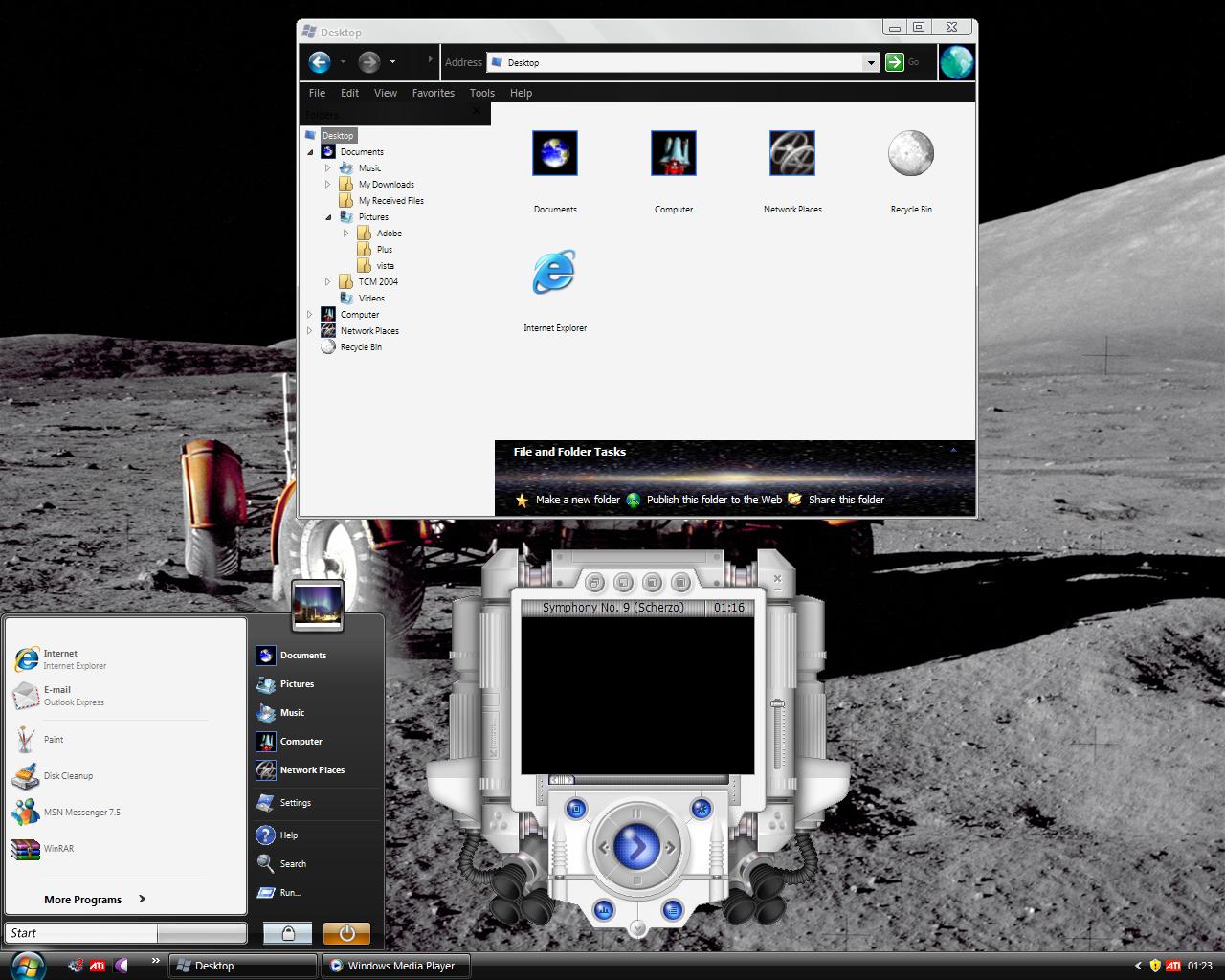Image resolution: width=1225 pixels, height=980 pixels.
Task: Click Make a new folder link
Action: (577, 500)
